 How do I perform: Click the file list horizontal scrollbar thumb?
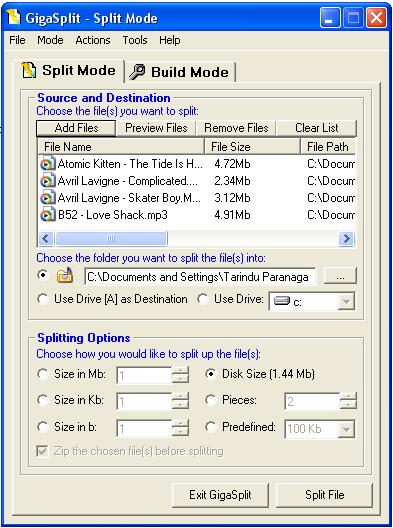coord(111,239)
